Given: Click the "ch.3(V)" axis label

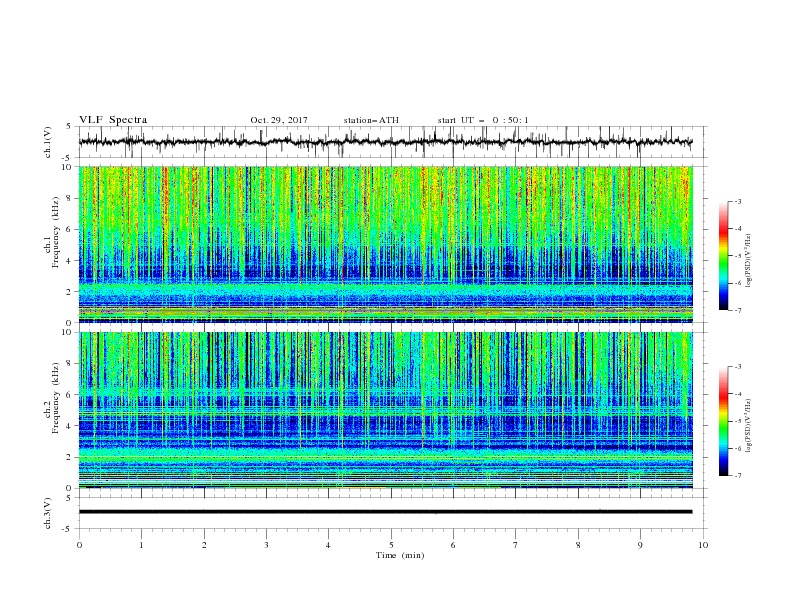Looking at the screenshot, I should (x=48, y=513).
